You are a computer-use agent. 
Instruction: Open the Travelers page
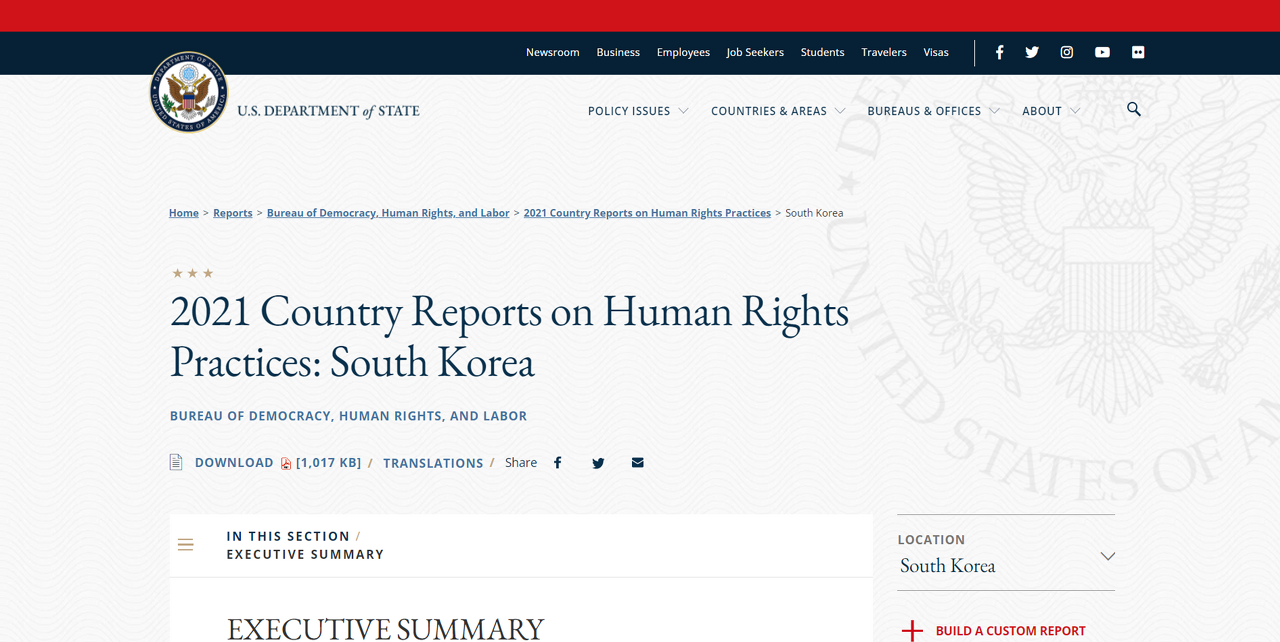884,52
